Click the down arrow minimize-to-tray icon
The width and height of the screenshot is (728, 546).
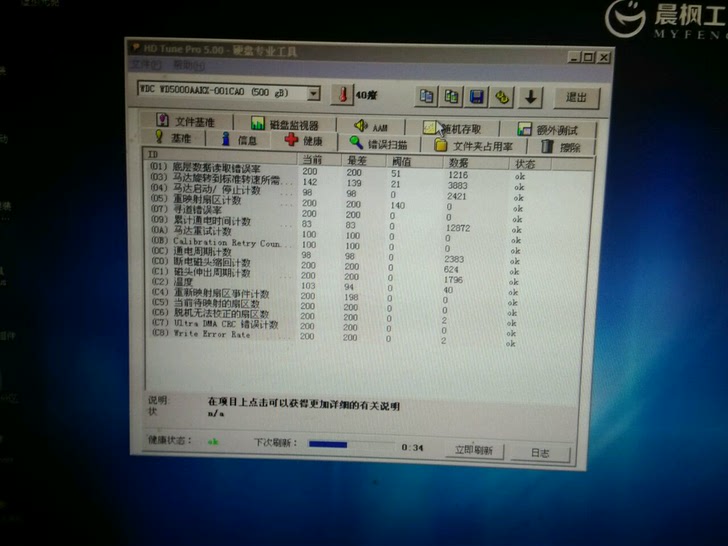530,98
